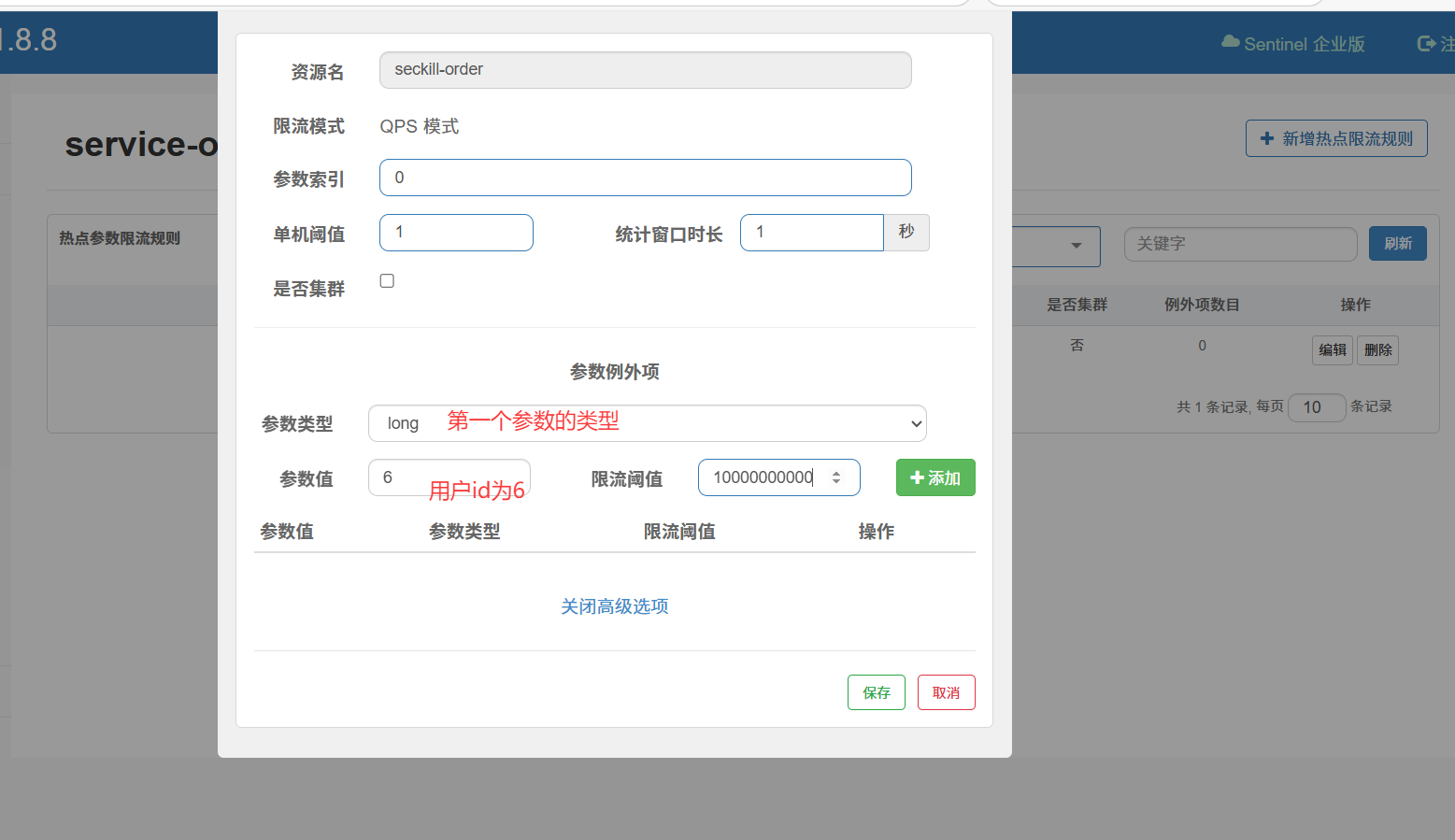
Task: Click the records per page field
Action: point(1316,407)
